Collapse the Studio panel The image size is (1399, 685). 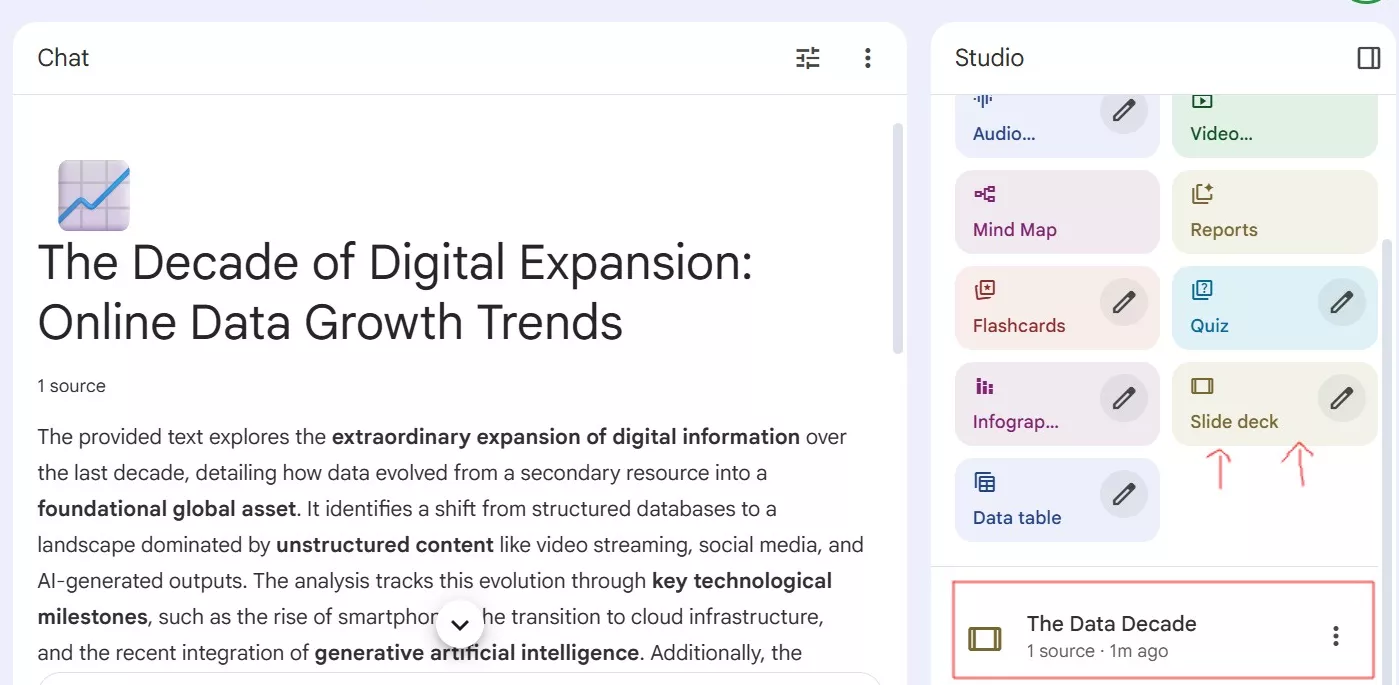pos(1368,58)
